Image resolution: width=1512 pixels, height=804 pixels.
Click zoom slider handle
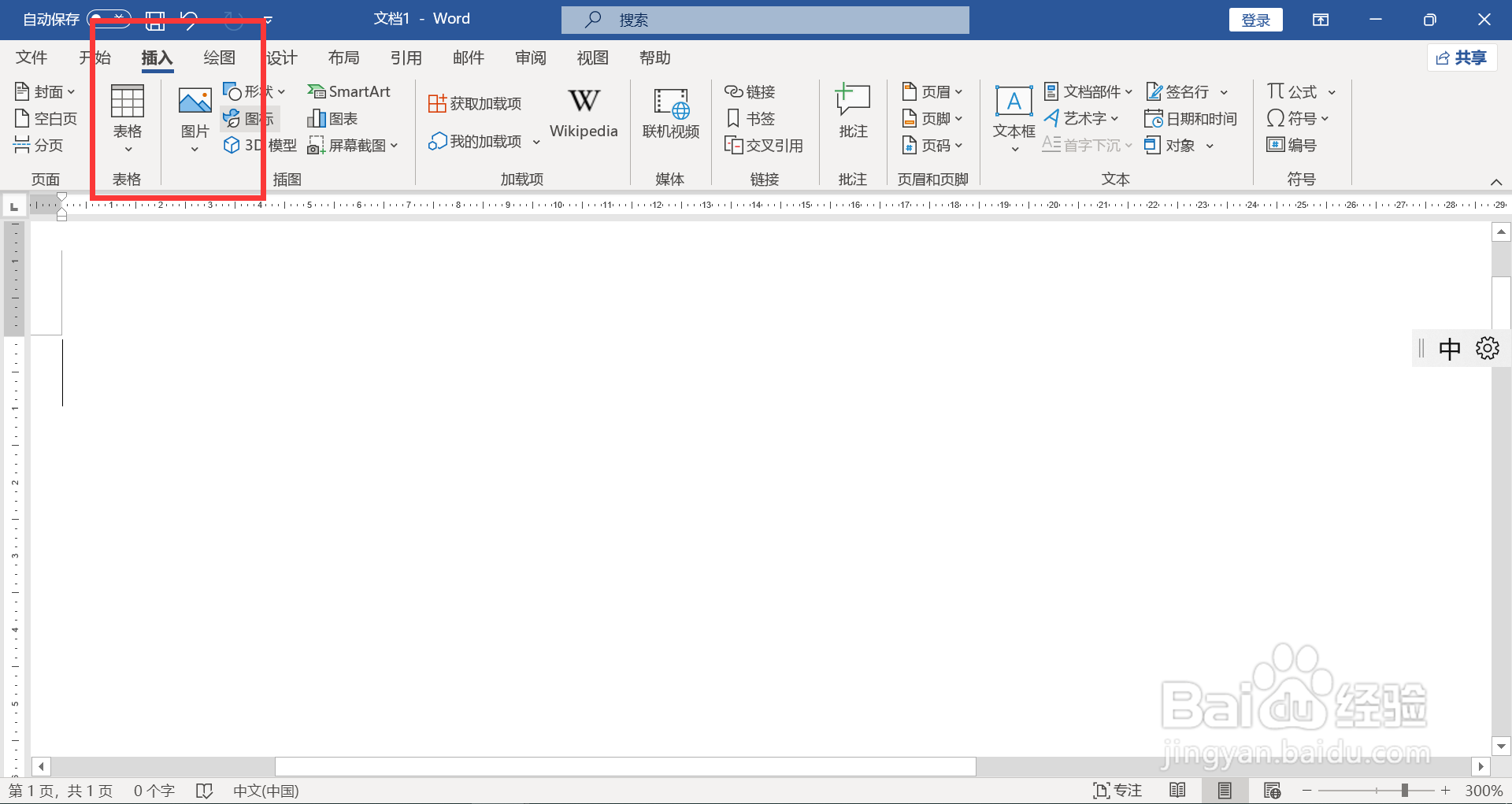point(1404,791)
